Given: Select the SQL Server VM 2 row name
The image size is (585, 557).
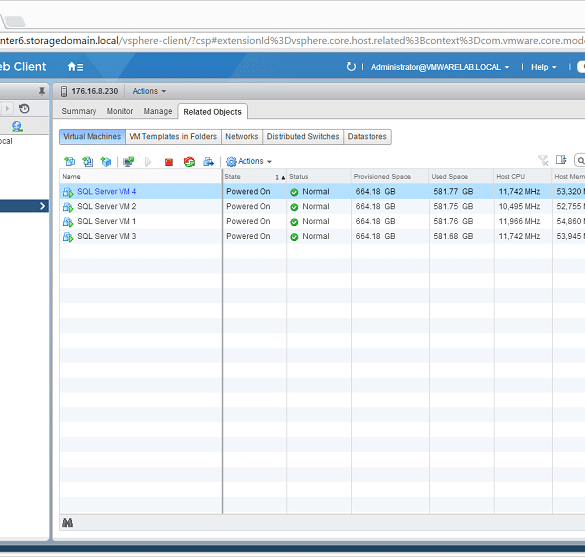Looking at the screenshot, I should click(106, 206).
